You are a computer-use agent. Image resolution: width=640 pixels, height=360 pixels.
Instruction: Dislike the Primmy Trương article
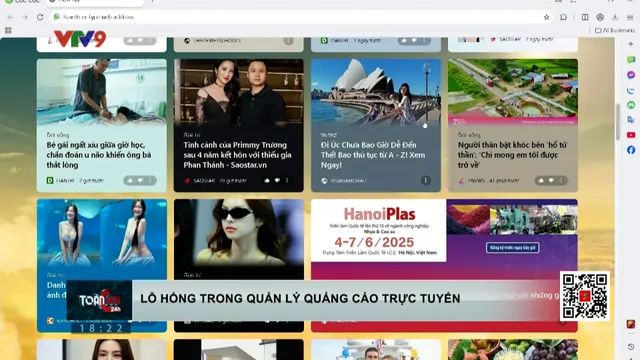tap(277, 180)
